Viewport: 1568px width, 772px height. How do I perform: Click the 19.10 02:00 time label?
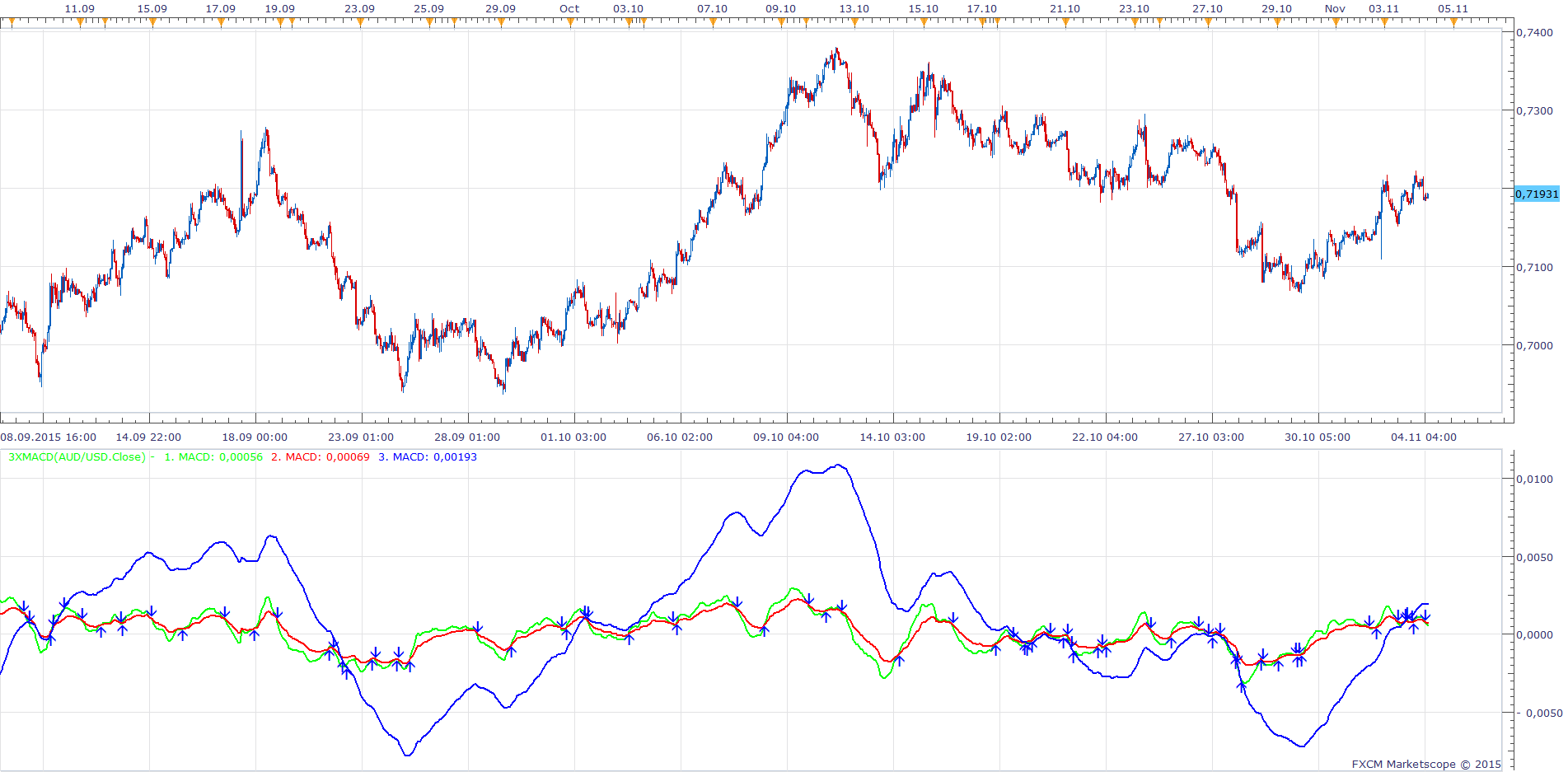[x=999, y=437]
